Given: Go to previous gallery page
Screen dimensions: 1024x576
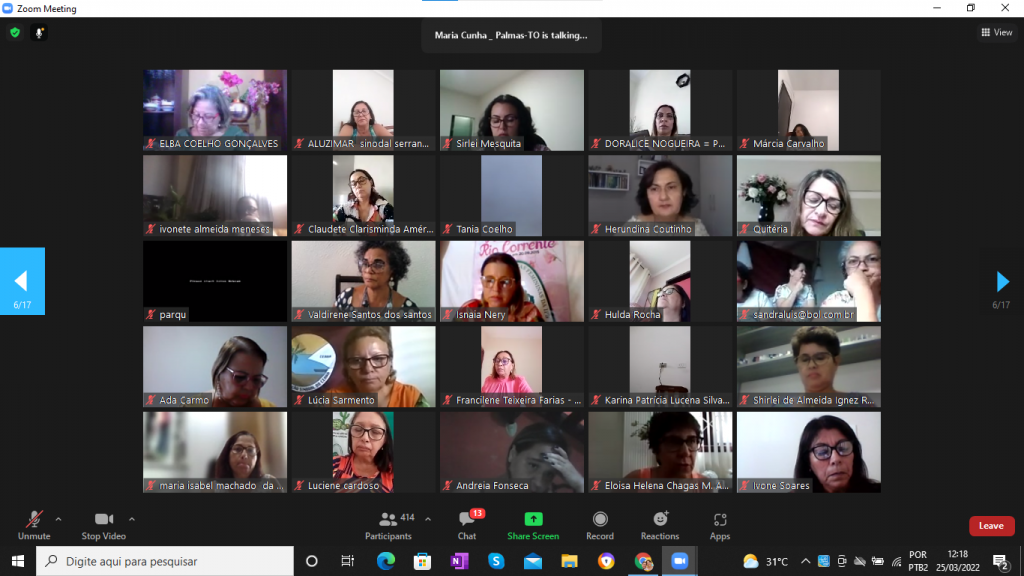Looking at the screenshot, I should pyautogui.click(x=21, y=281).
